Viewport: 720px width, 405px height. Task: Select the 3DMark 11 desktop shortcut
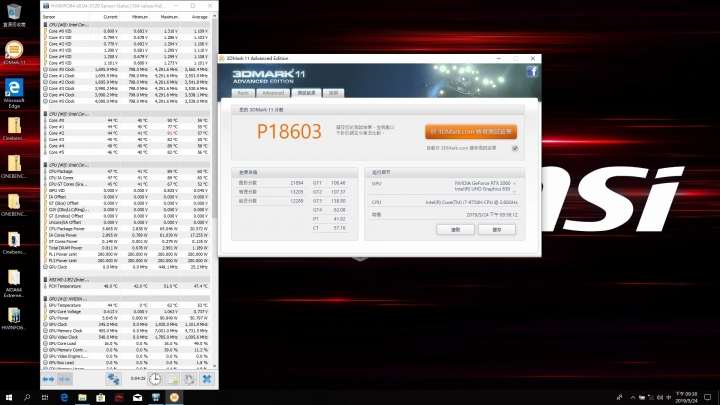[x=14, y=53]
